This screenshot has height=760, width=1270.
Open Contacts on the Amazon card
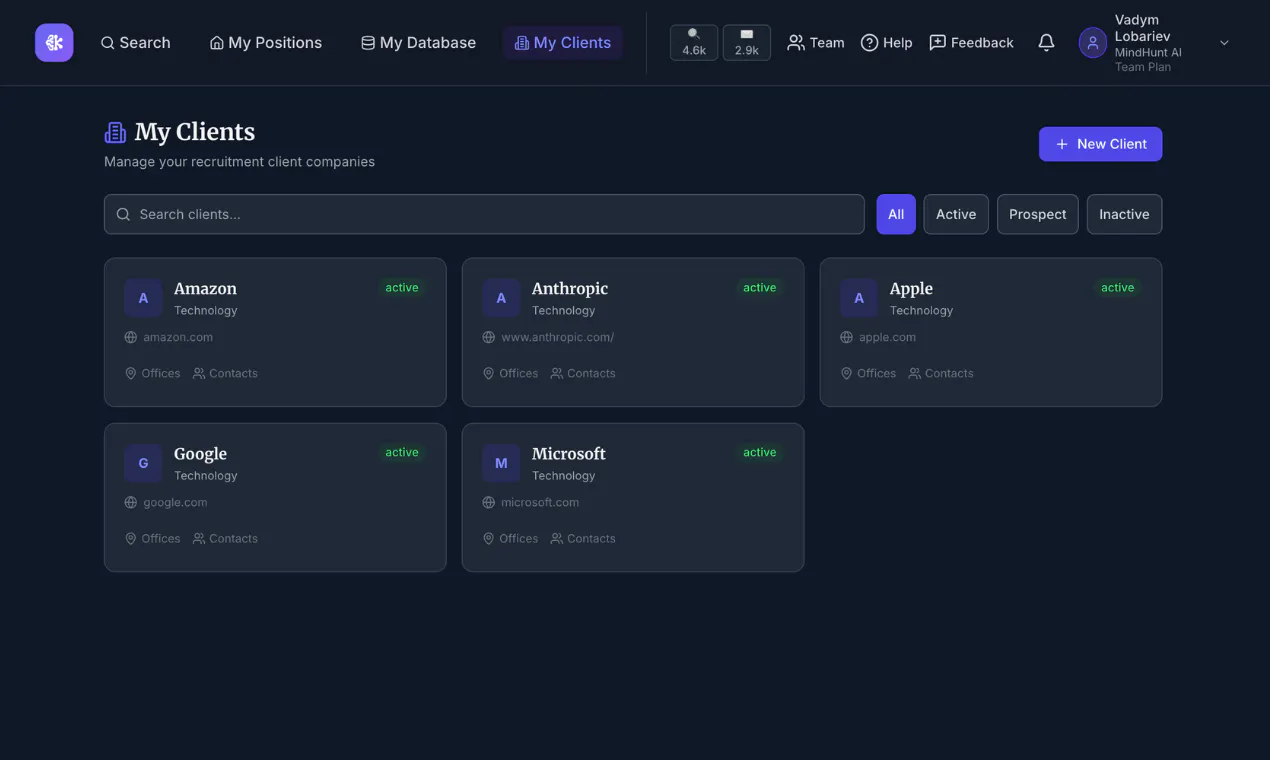[225, 373]
